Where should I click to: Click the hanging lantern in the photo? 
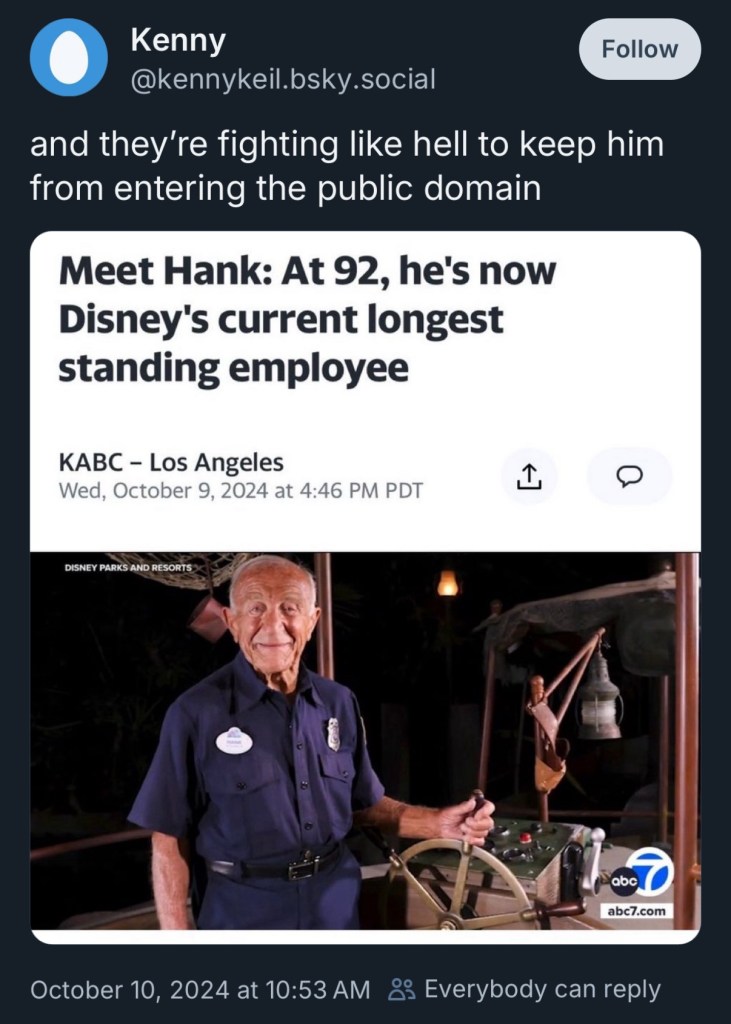(x=598, y=697)
